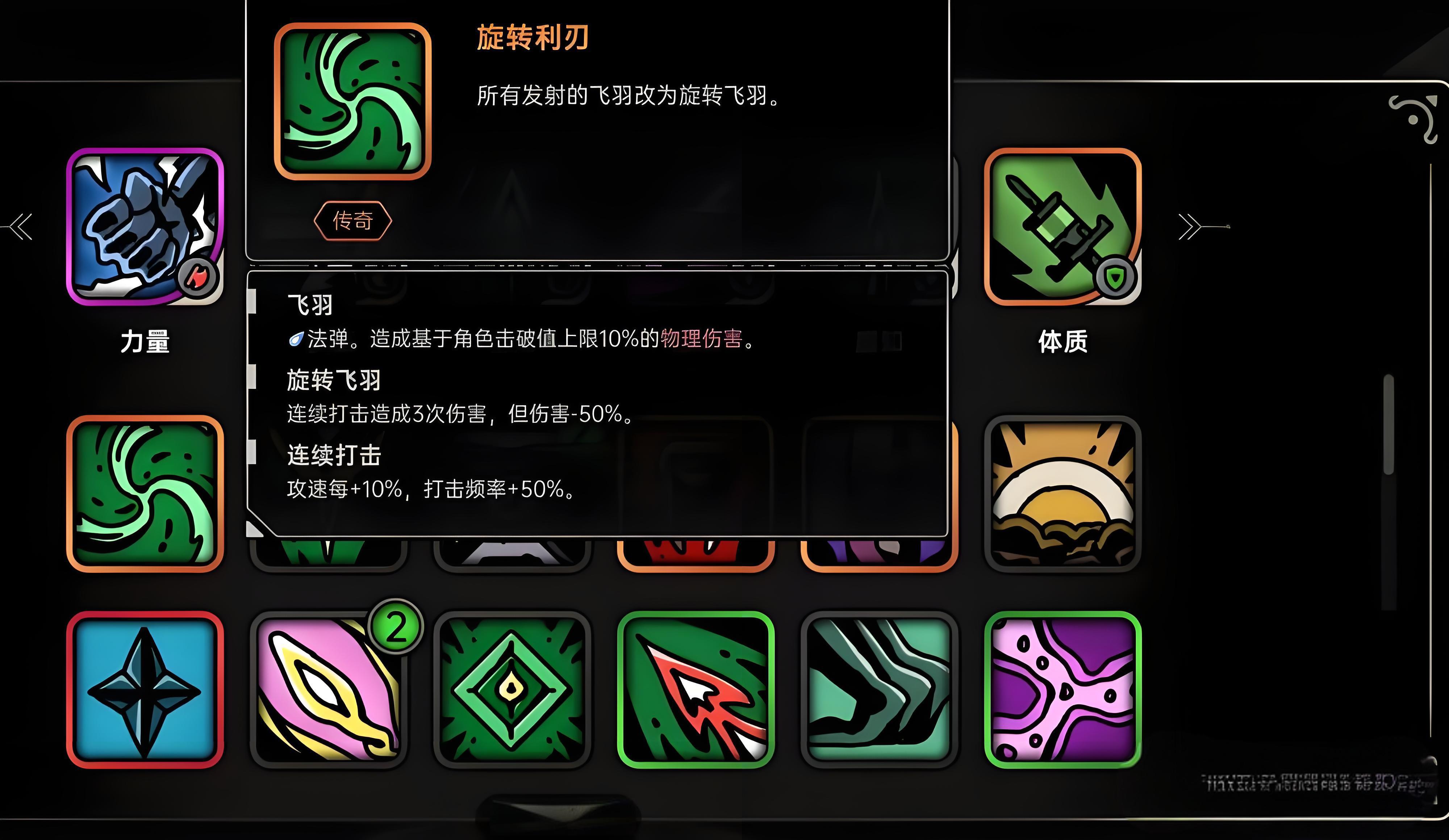The width and height of the screenshot is (1449, 840).
Task: Select the sunrise skill icon
Action: click(x=1062, y=493)
